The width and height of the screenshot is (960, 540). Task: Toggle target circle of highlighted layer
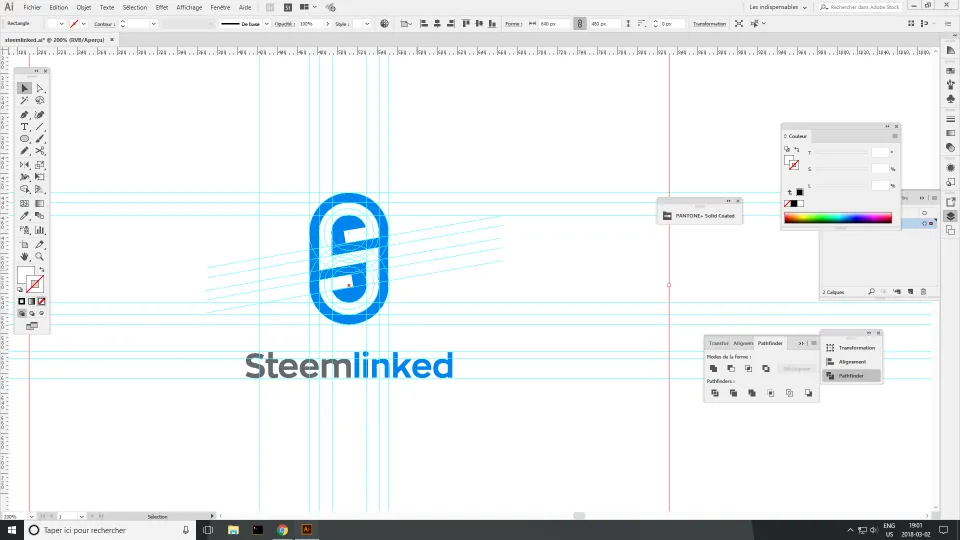coord(924,223)
